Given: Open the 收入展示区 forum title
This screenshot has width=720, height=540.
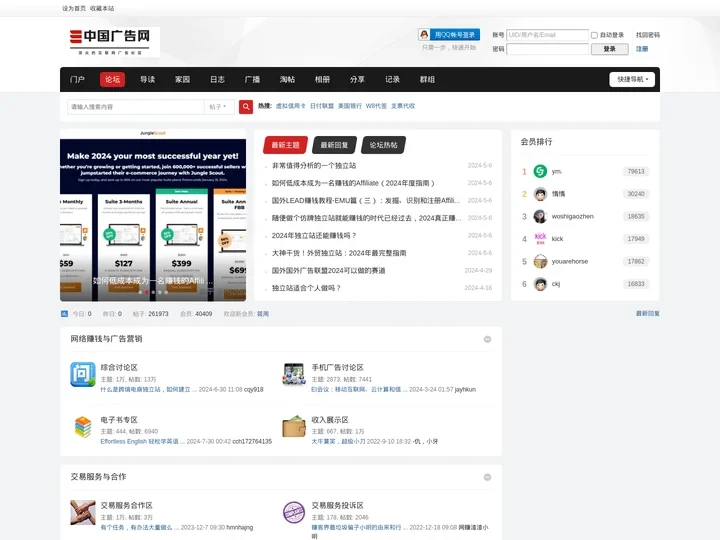Looking at the screenshot, I should click(330, 420).
